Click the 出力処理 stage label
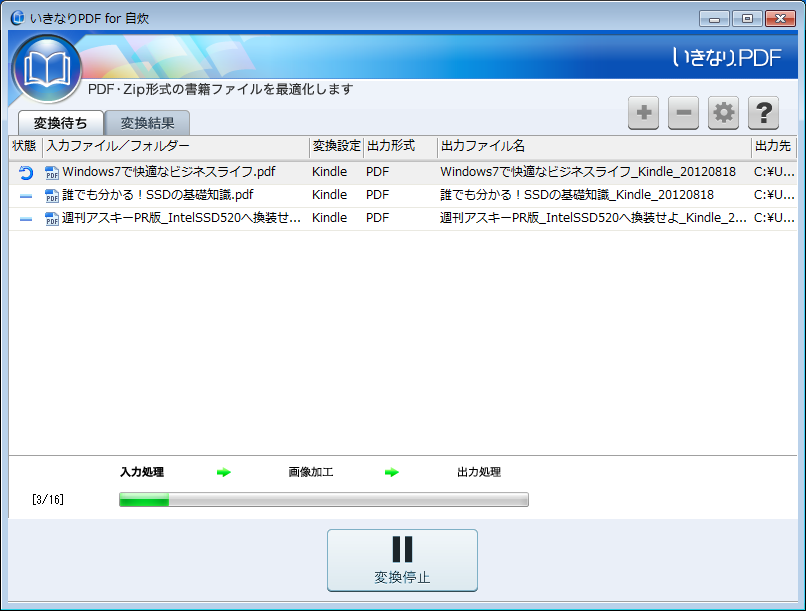Image resolution: width=806 pixels, height=611 pixels. point(479,472)
